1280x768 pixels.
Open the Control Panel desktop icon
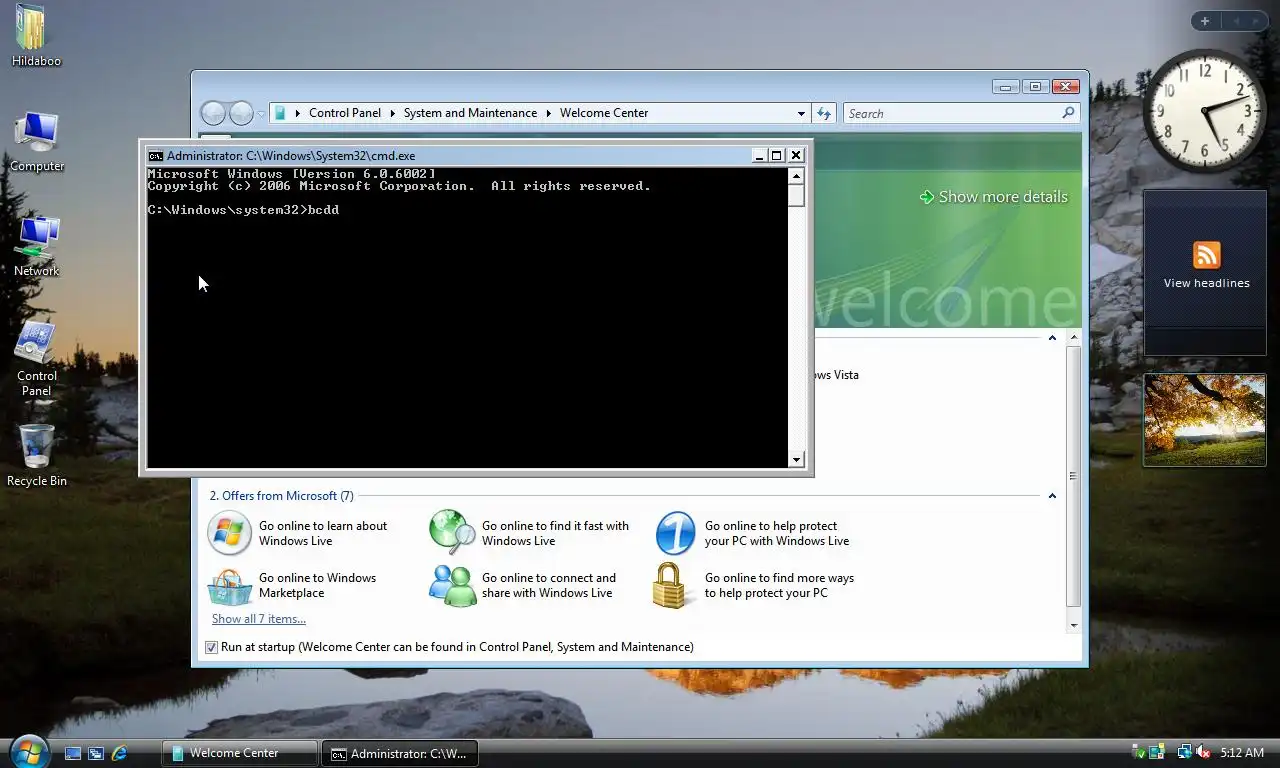37,359
